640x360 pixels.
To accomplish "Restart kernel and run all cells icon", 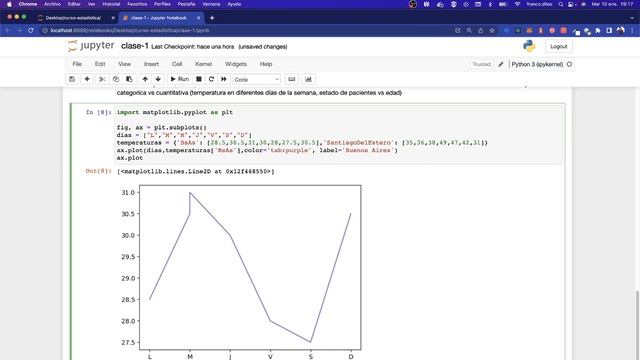I will pyautogui.click(x=224, y=79).
